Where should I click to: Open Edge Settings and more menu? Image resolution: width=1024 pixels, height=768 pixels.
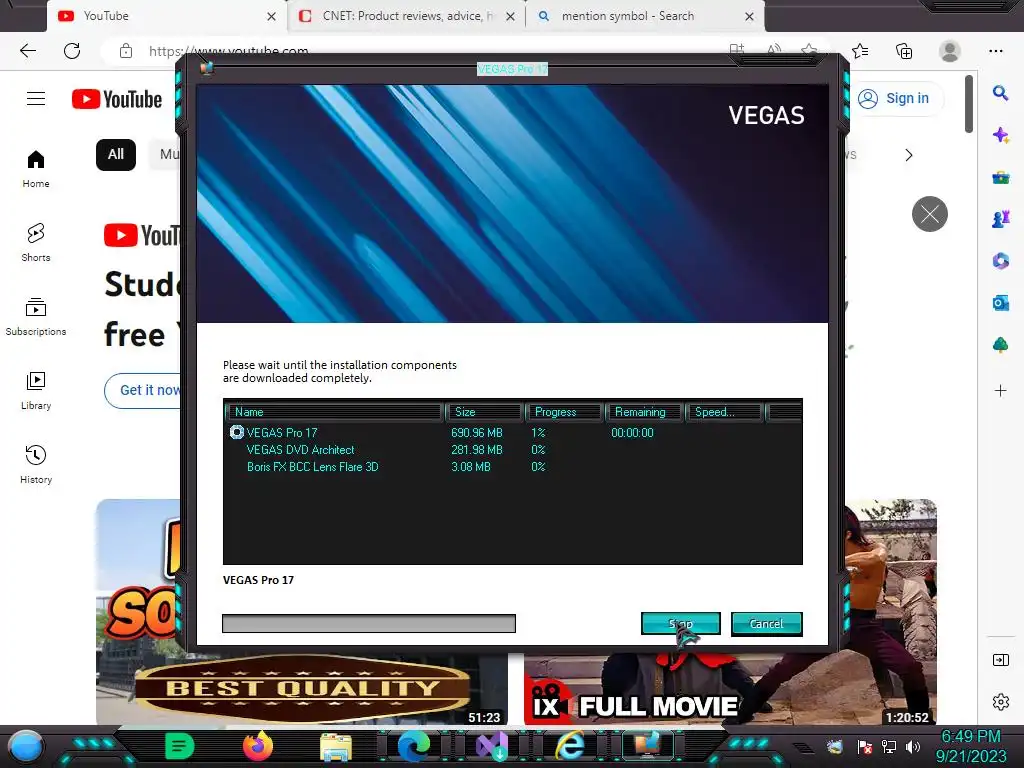pyautogui.click(x=995, y=51)
